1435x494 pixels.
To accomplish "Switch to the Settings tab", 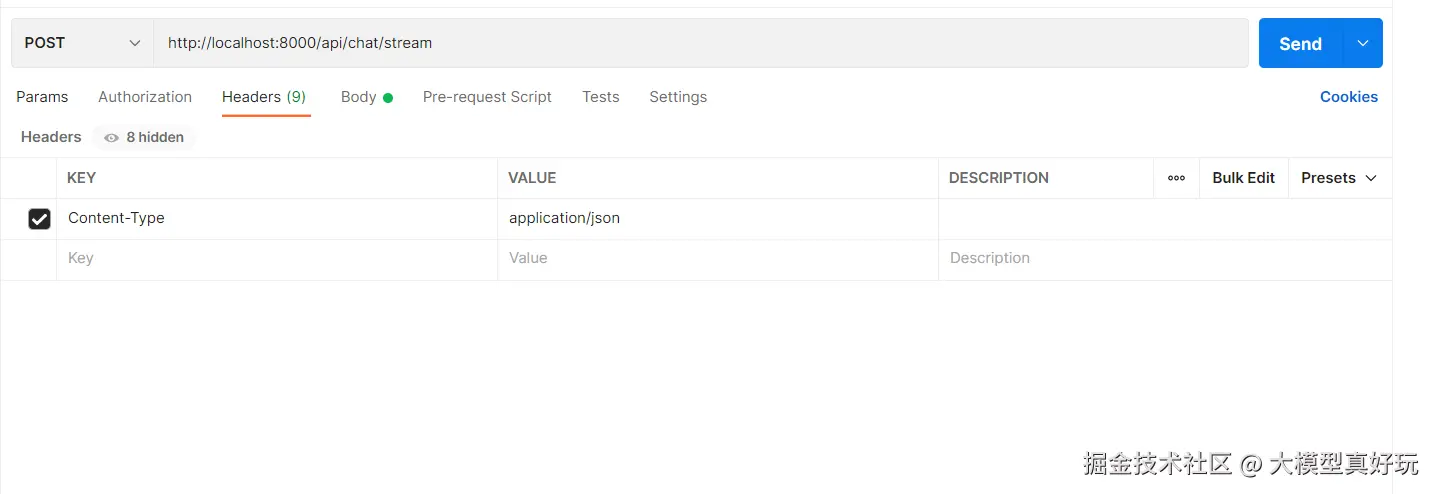I will pos(678,97).
